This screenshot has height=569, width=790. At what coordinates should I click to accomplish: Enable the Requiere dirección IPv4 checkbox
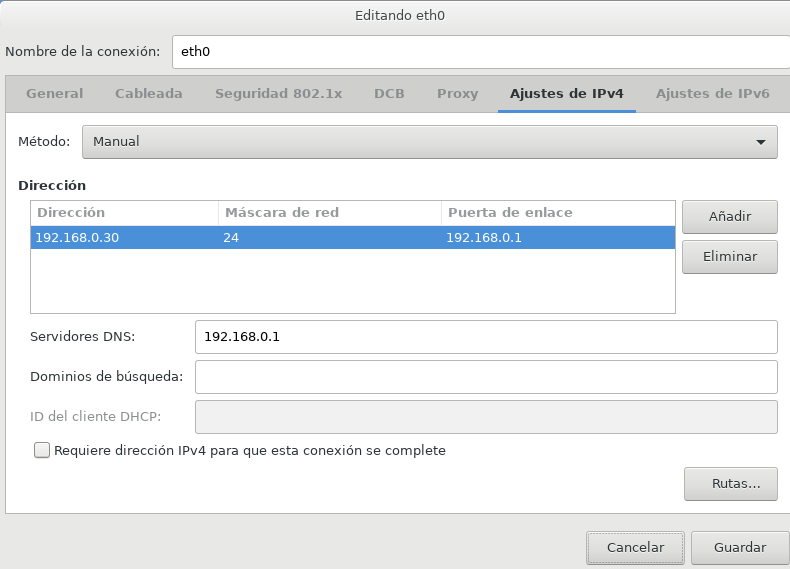(42, 451)
